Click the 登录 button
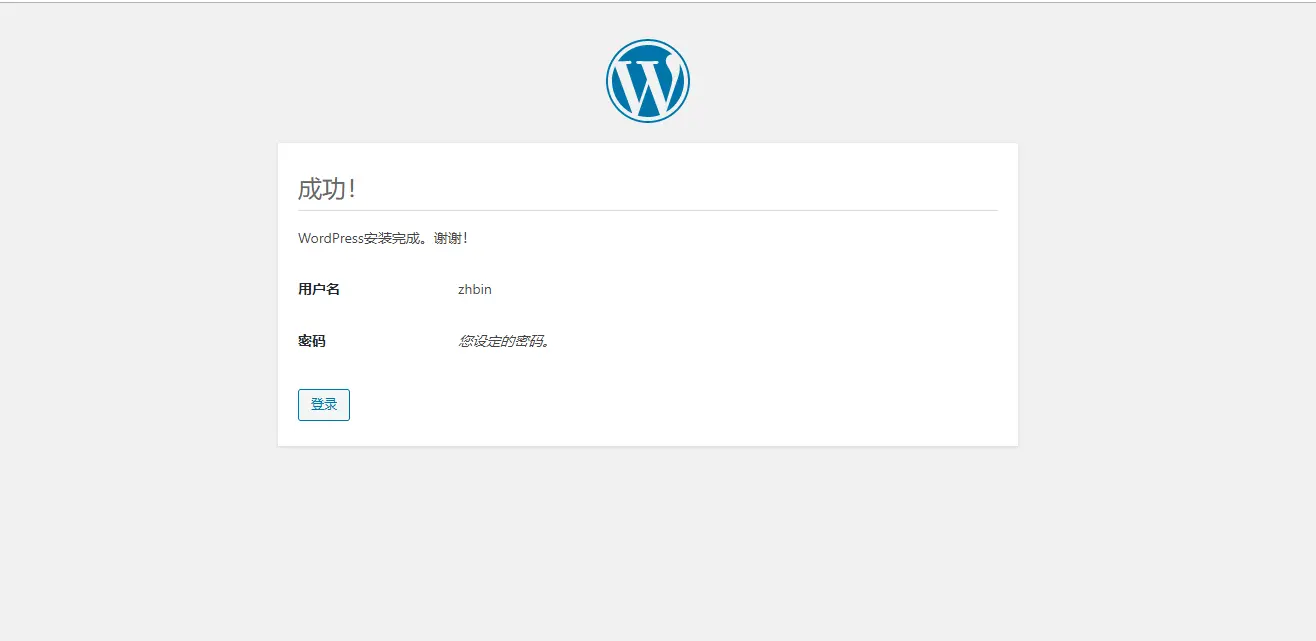The height and width of the screenshot is (641, 1316). pyautogui.click(x=324, y=405)
